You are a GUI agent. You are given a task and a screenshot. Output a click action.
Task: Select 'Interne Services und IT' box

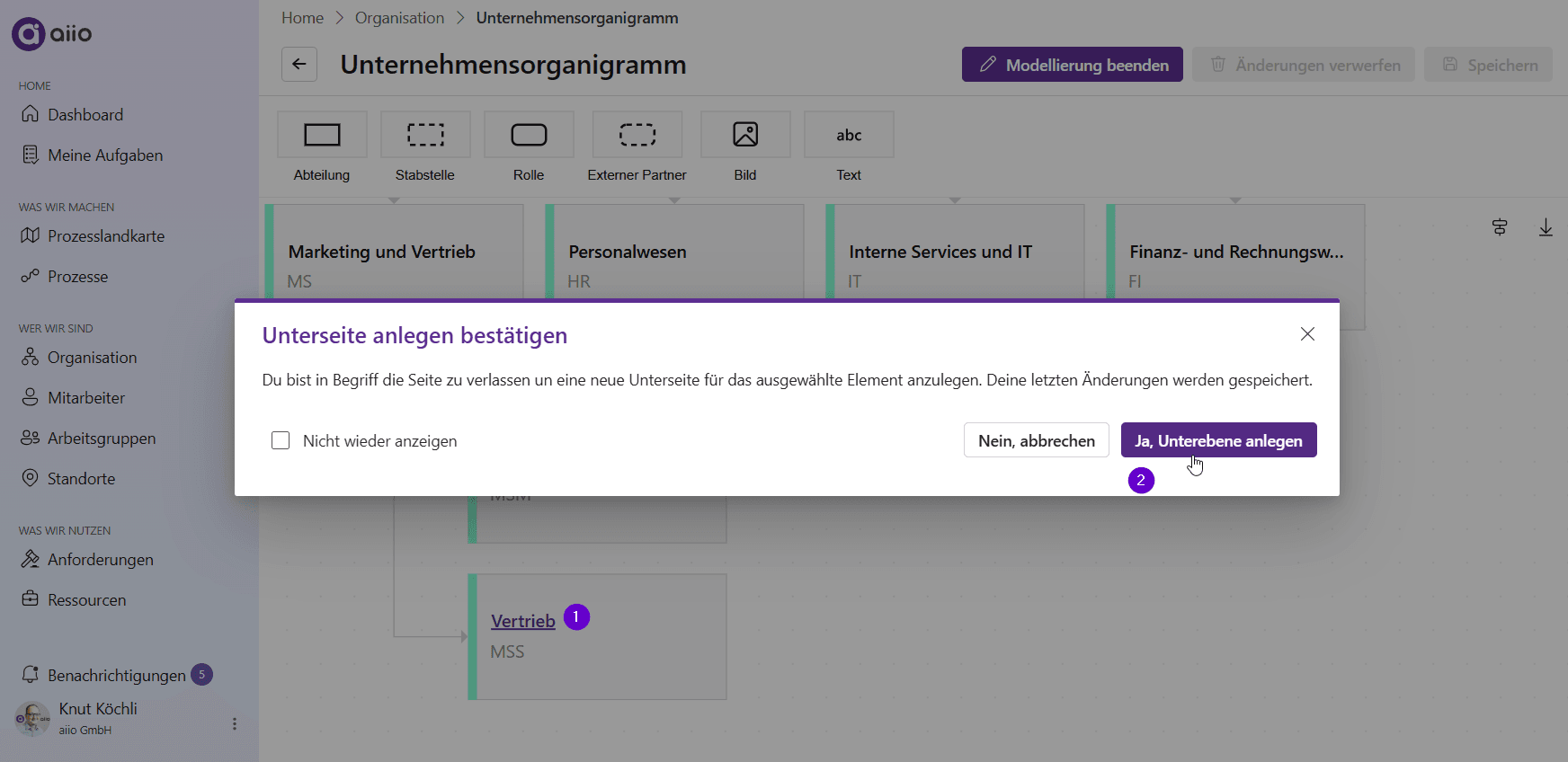[x=956, y=252]
